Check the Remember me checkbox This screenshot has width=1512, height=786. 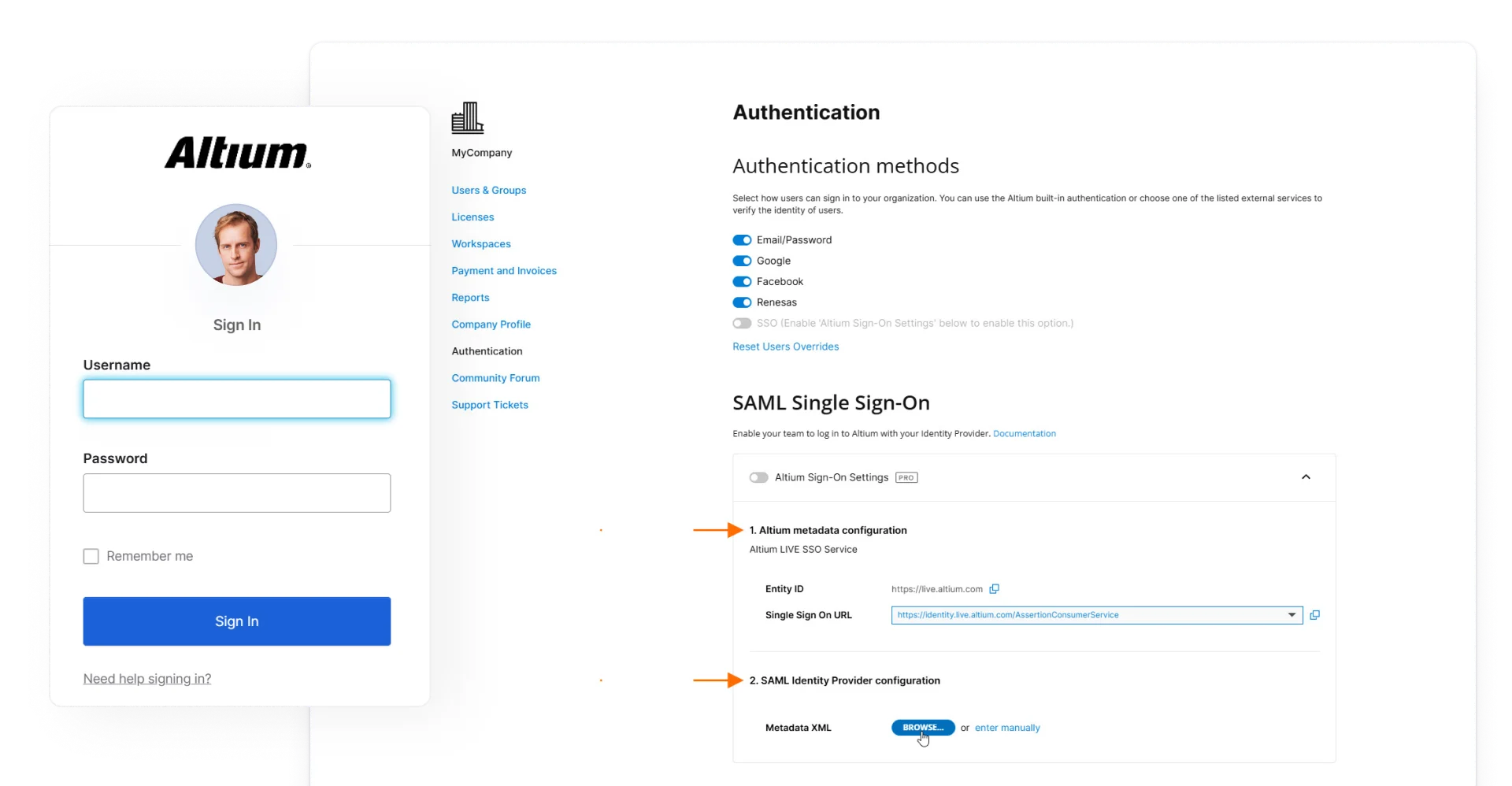pyautogui.click(x=91, y=556)
